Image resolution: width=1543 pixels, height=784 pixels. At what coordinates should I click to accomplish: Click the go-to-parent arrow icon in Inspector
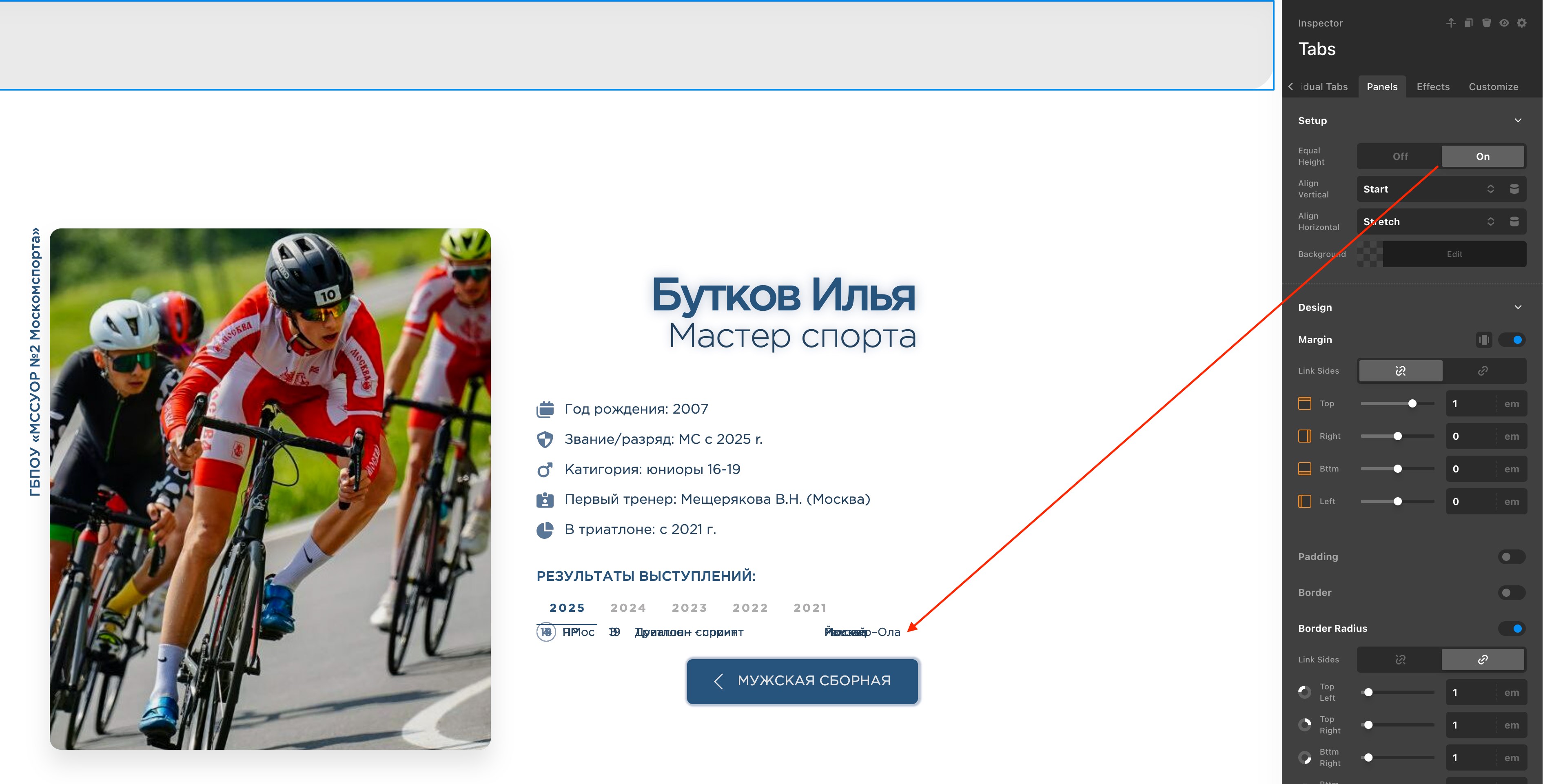pos(1451,23)
